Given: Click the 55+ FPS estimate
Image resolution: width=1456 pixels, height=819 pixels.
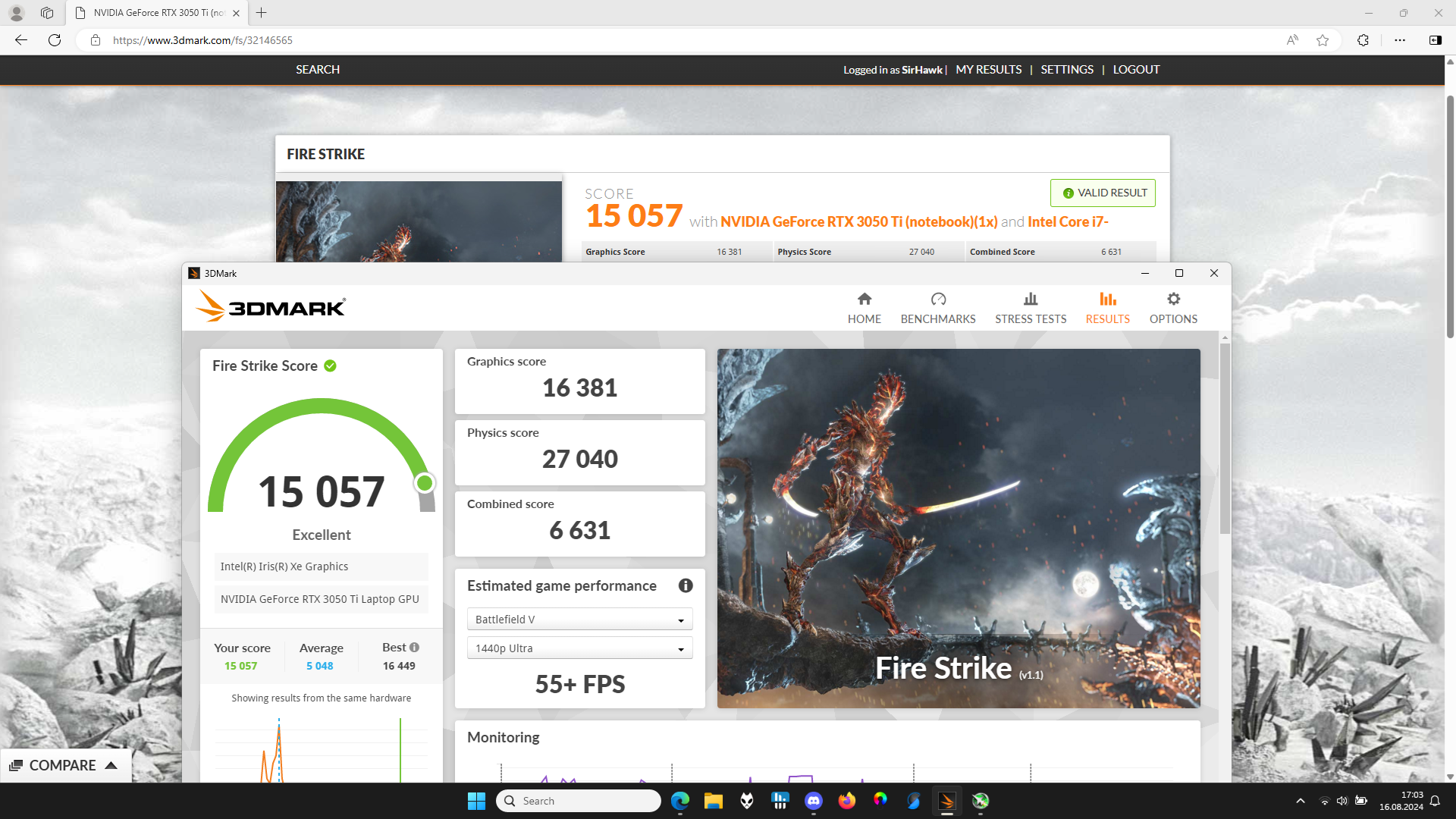Looking at the screenshot, I should [579, 684].
